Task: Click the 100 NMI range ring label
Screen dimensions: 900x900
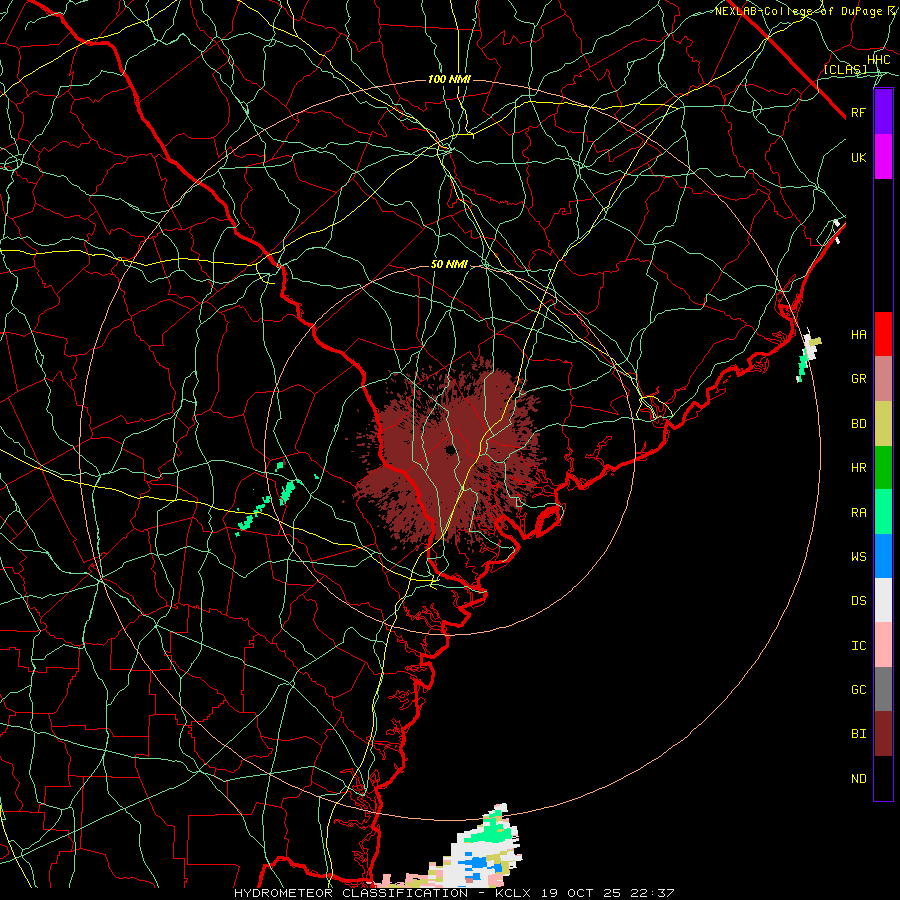Action: click(x=449, y=79)
